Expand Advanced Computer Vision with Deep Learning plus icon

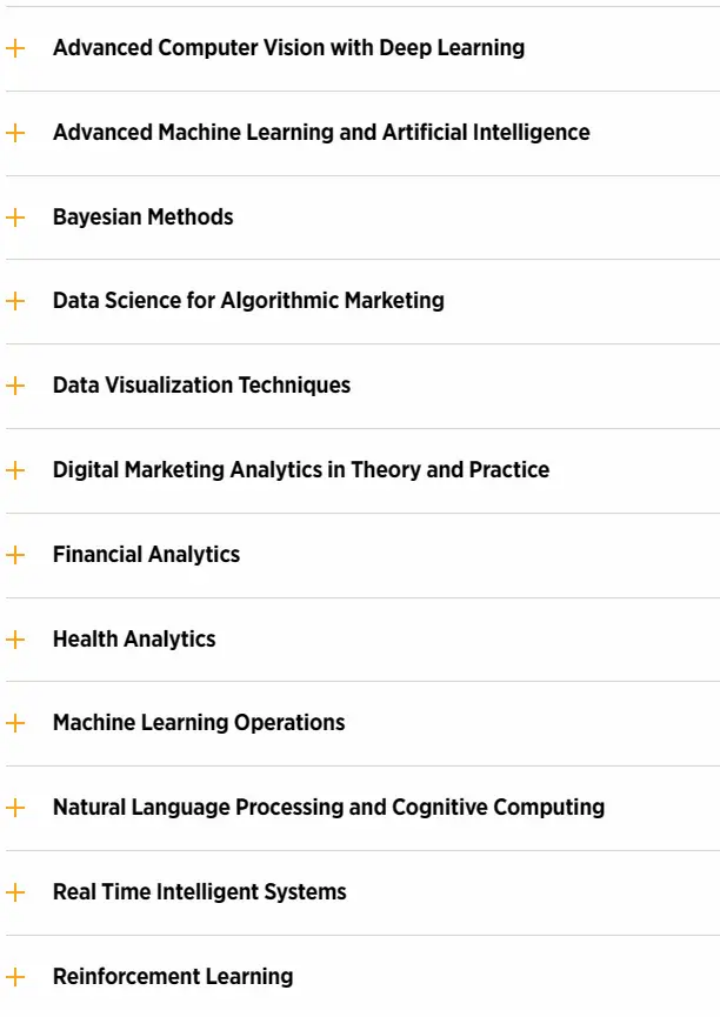coord(15,48)
